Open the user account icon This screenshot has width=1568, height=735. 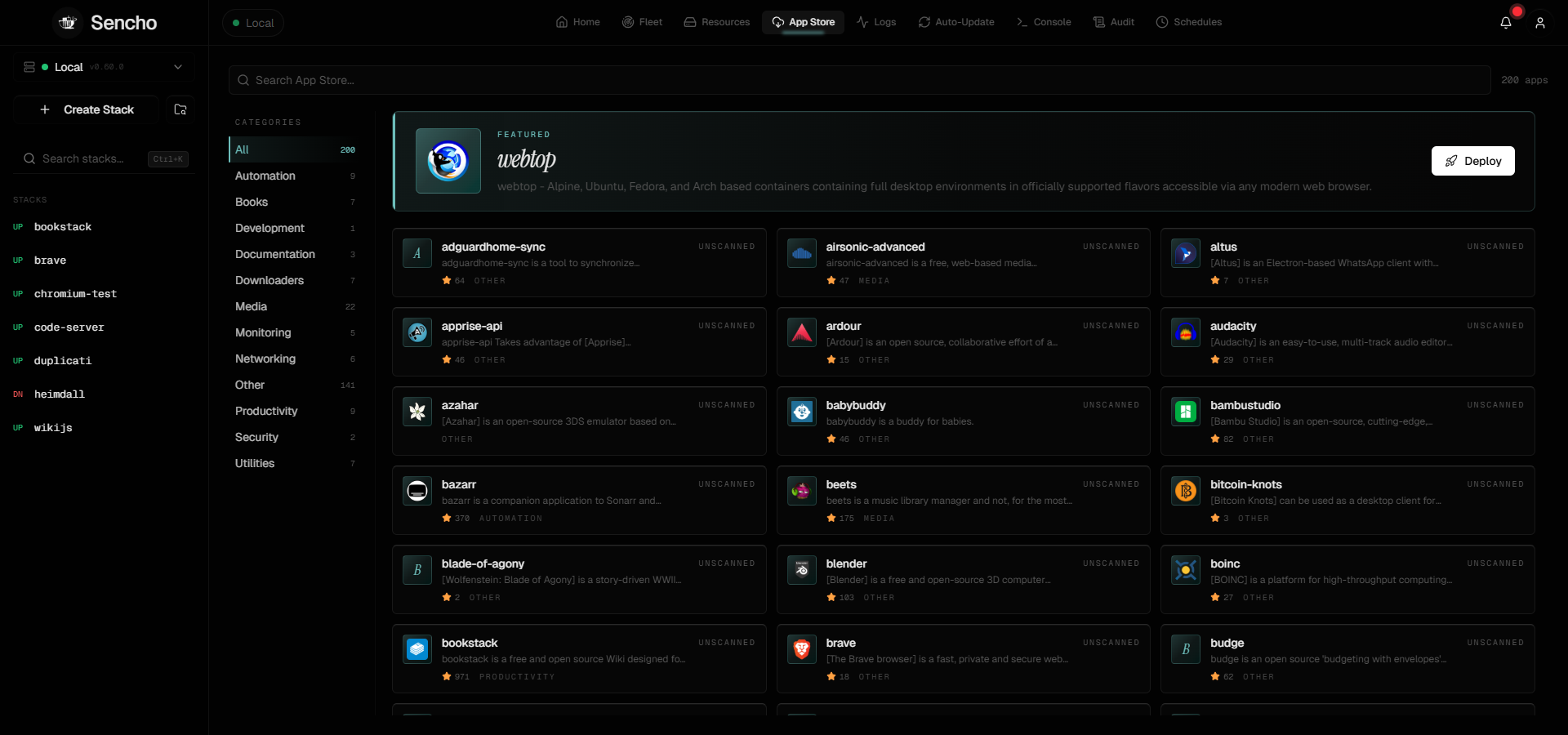pos(1540,23)
